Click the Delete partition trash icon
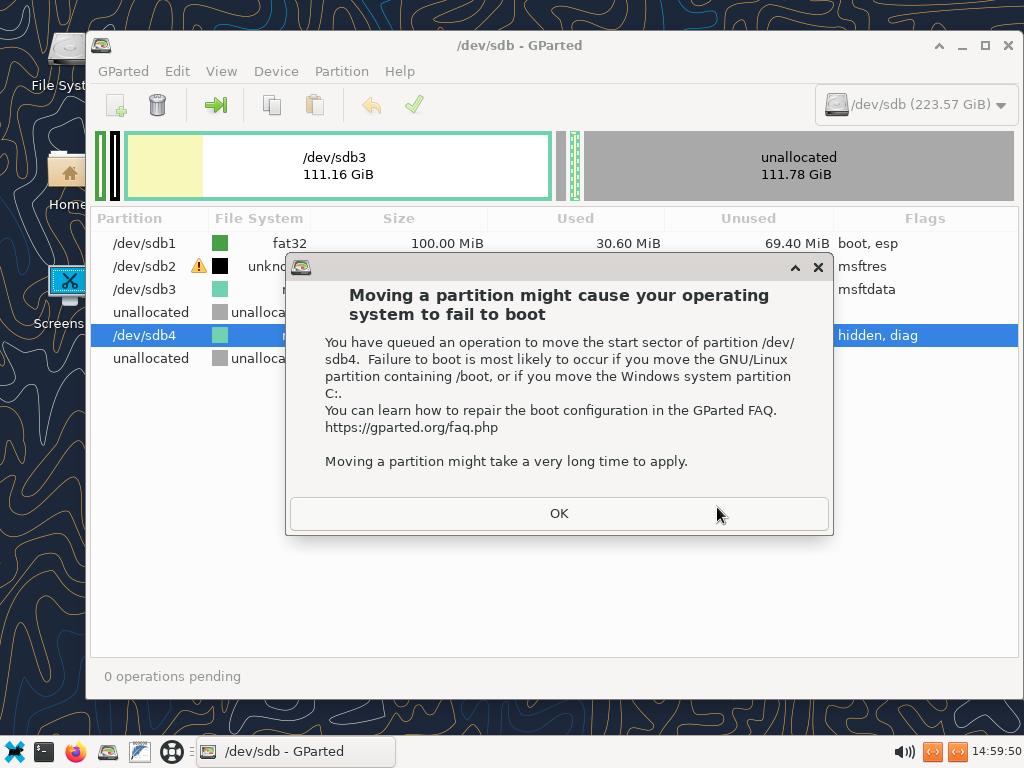Image resolution: width=1024 pixels, height=768 pixels. pyautogui.click(x=157, y=105)
